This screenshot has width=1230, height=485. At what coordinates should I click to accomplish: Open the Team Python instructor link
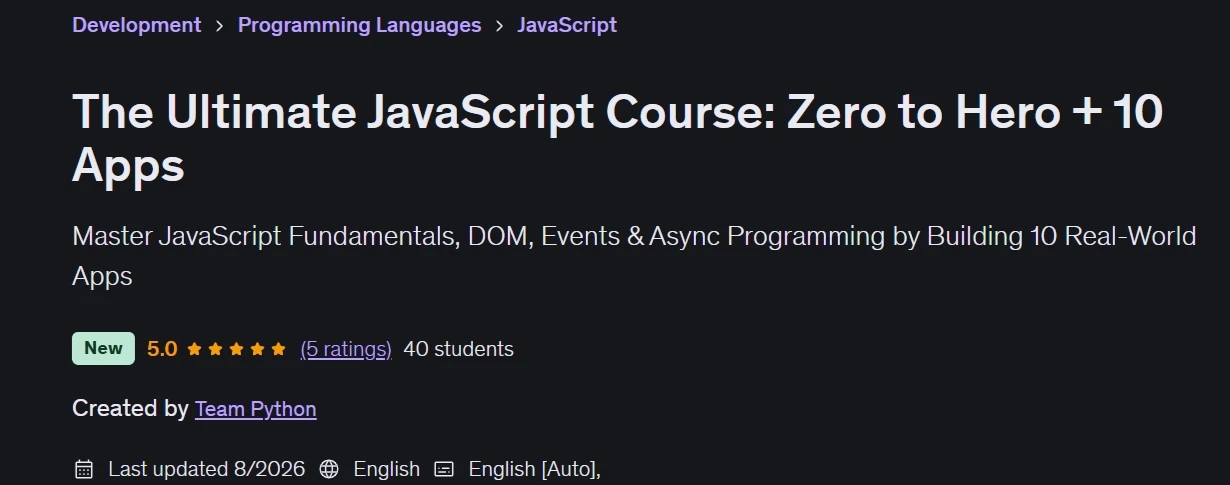tap(256, 409)
